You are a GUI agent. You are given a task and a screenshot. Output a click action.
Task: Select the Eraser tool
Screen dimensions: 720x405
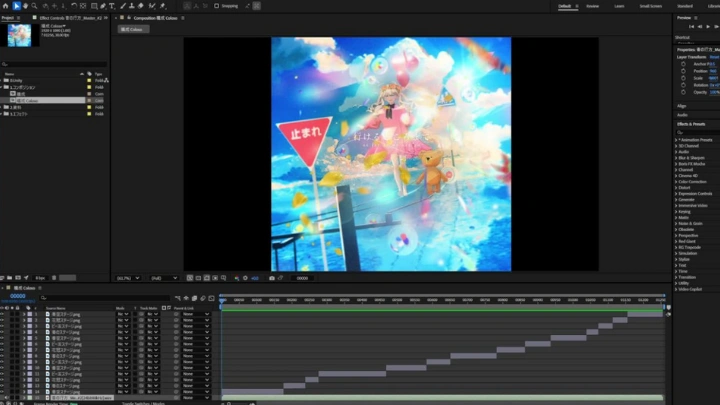pos(141,6)
